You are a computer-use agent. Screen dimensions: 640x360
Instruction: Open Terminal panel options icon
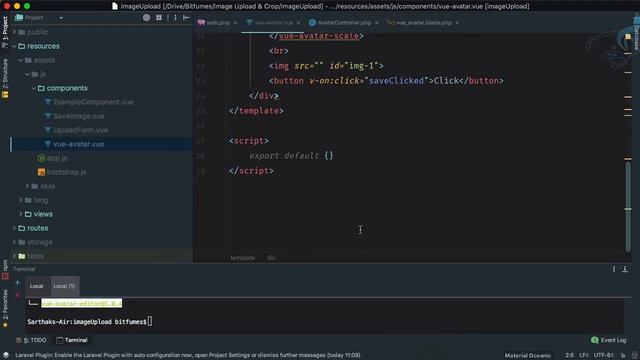pos(613,269)
